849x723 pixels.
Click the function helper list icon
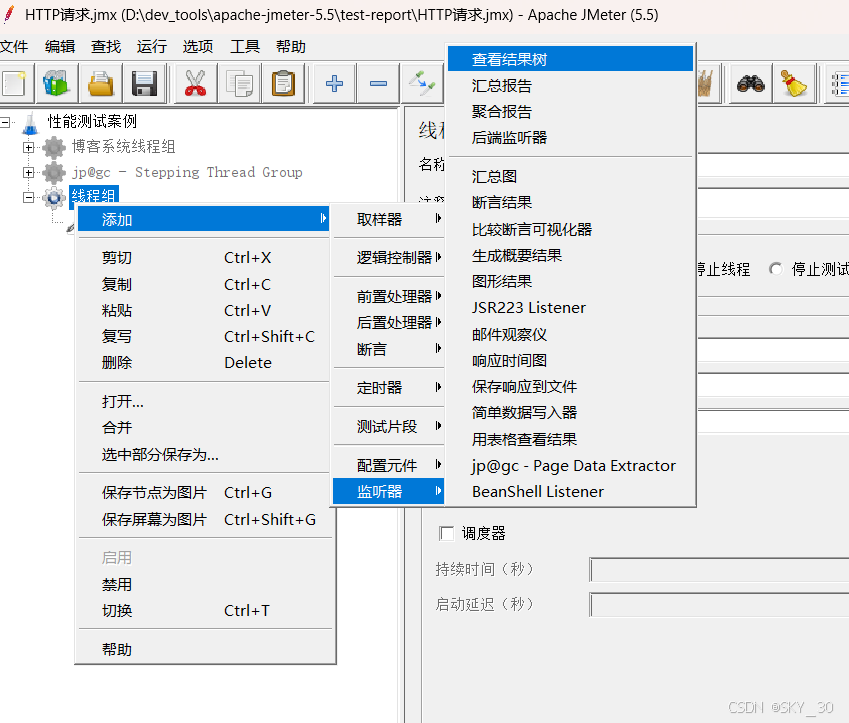pyautogui.click(x=838, y=83)
